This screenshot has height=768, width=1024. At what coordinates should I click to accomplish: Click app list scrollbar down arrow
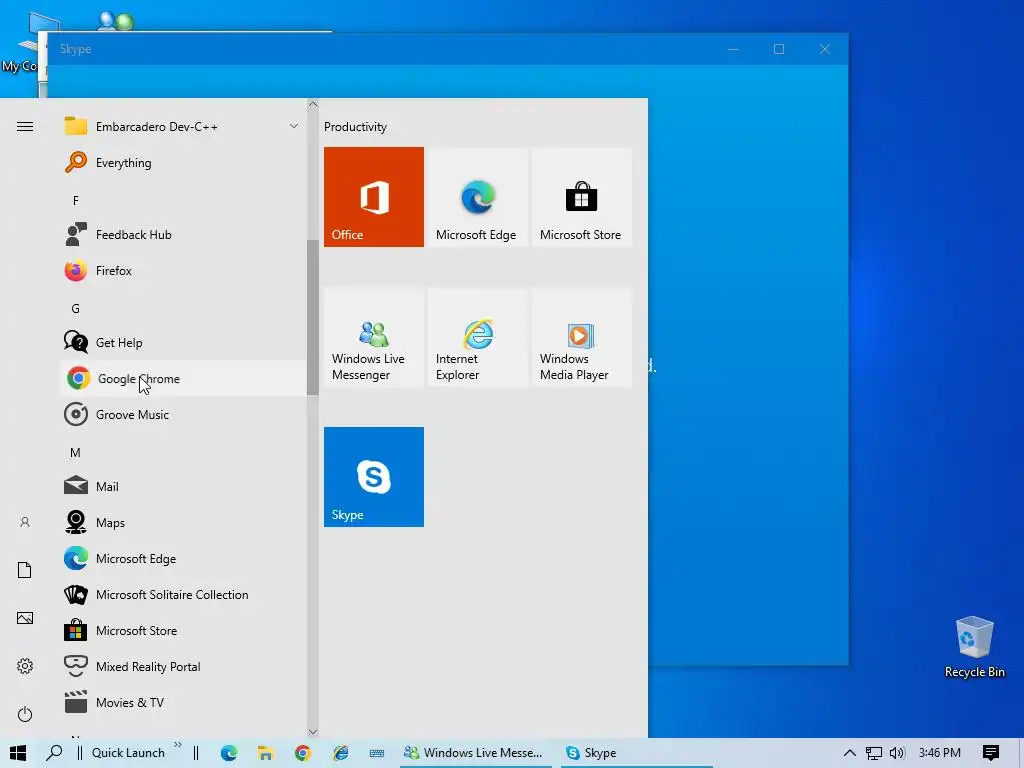313,732
